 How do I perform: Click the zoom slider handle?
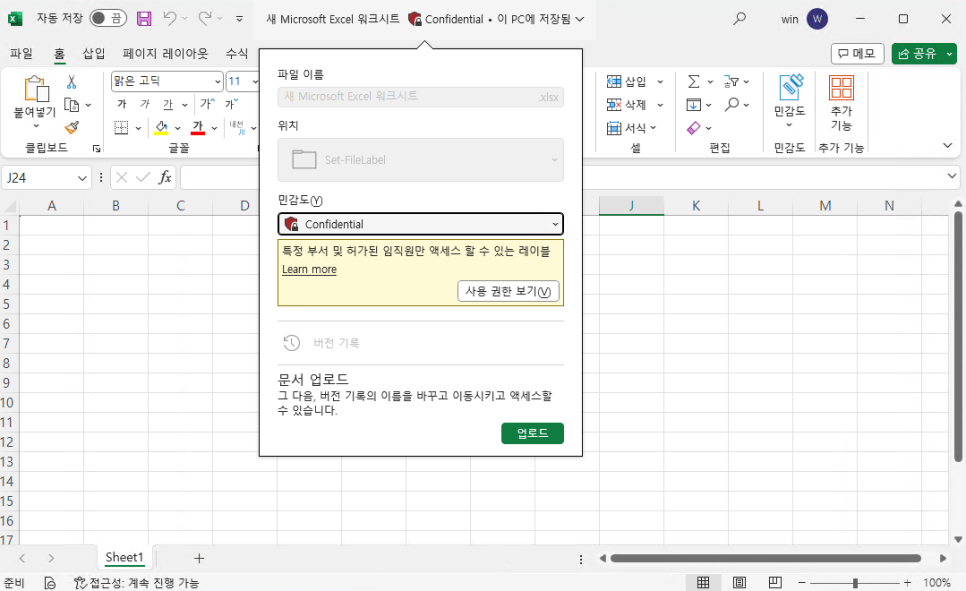(x=855, y=582)
